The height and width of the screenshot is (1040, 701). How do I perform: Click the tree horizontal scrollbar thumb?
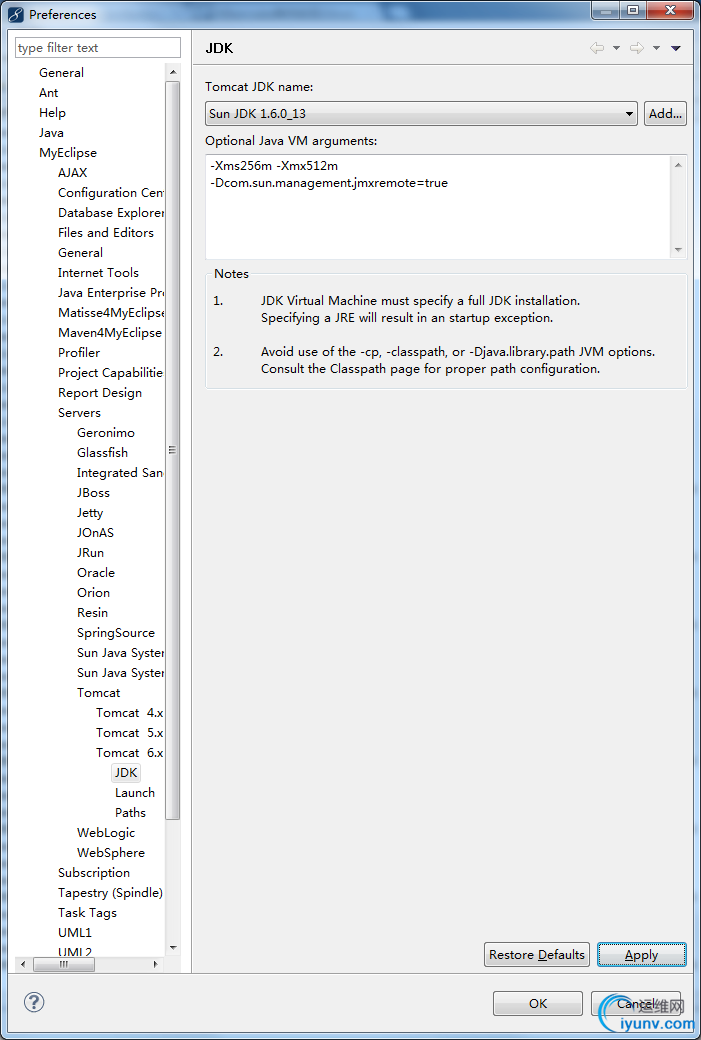tap(64, 964)
